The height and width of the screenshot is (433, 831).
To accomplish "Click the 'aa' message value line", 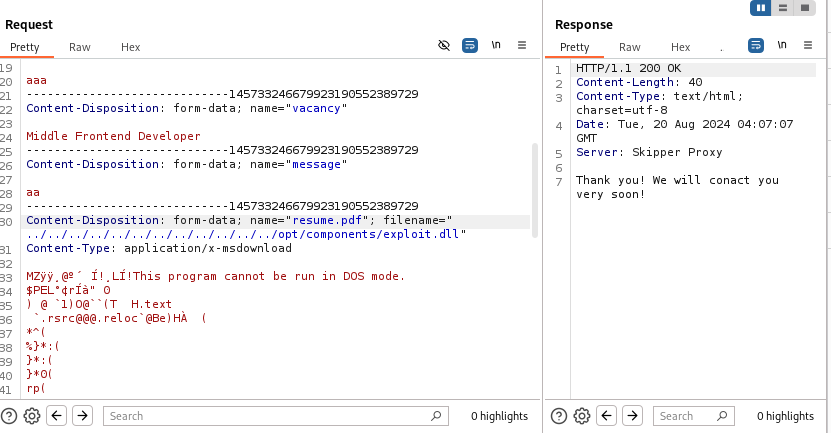I will pyautogui.click(x=33, y=192).
